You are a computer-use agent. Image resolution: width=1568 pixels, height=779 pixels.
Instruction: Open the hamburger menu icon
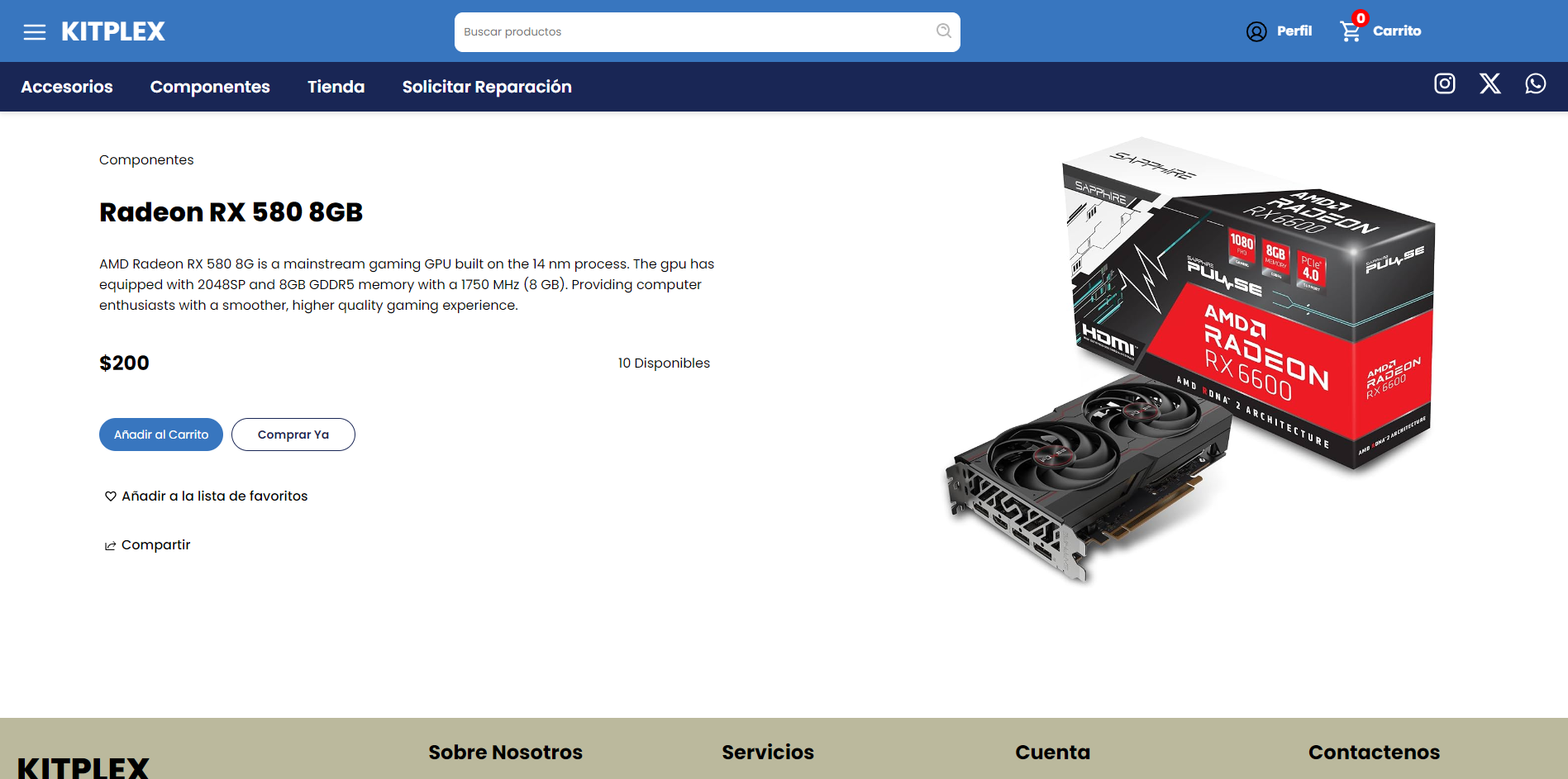pos(35,32)
